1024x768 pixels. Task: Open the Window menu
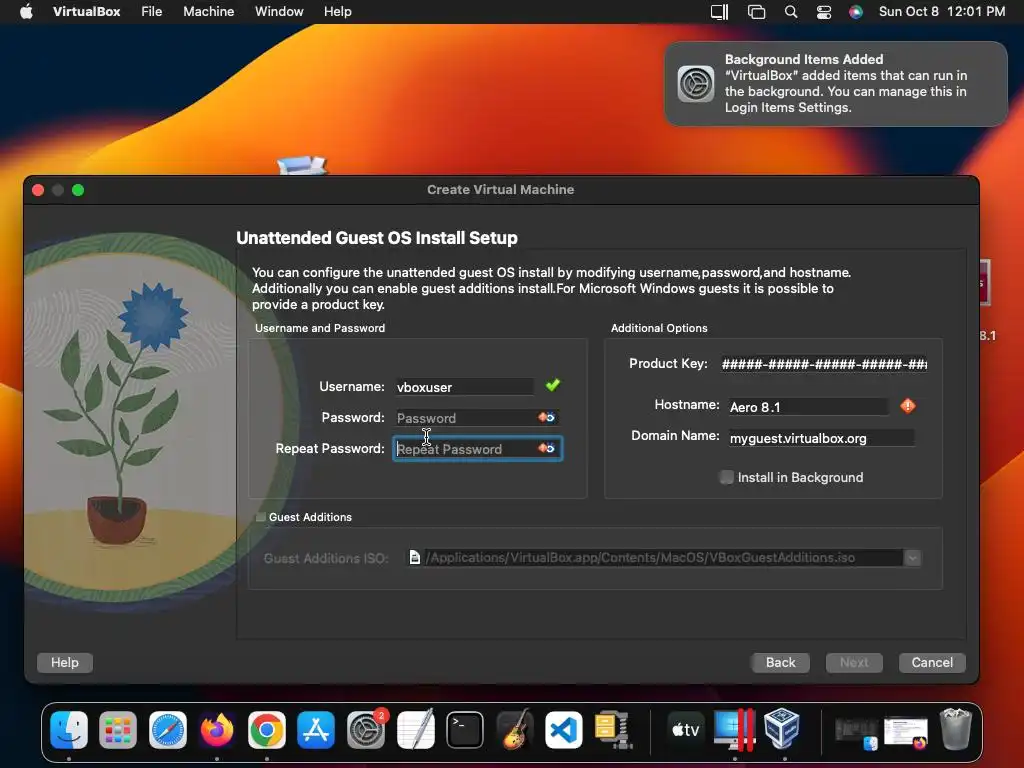pyautogui.click(x=279, y=11)
